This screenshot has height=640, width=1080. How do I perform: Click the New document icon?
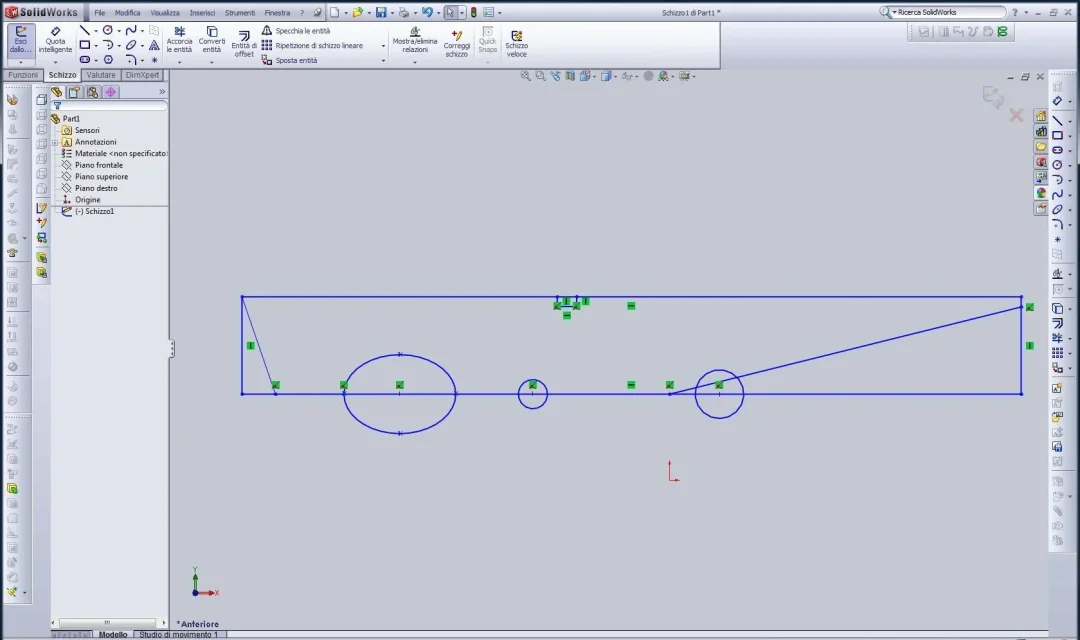click(334, 12)
